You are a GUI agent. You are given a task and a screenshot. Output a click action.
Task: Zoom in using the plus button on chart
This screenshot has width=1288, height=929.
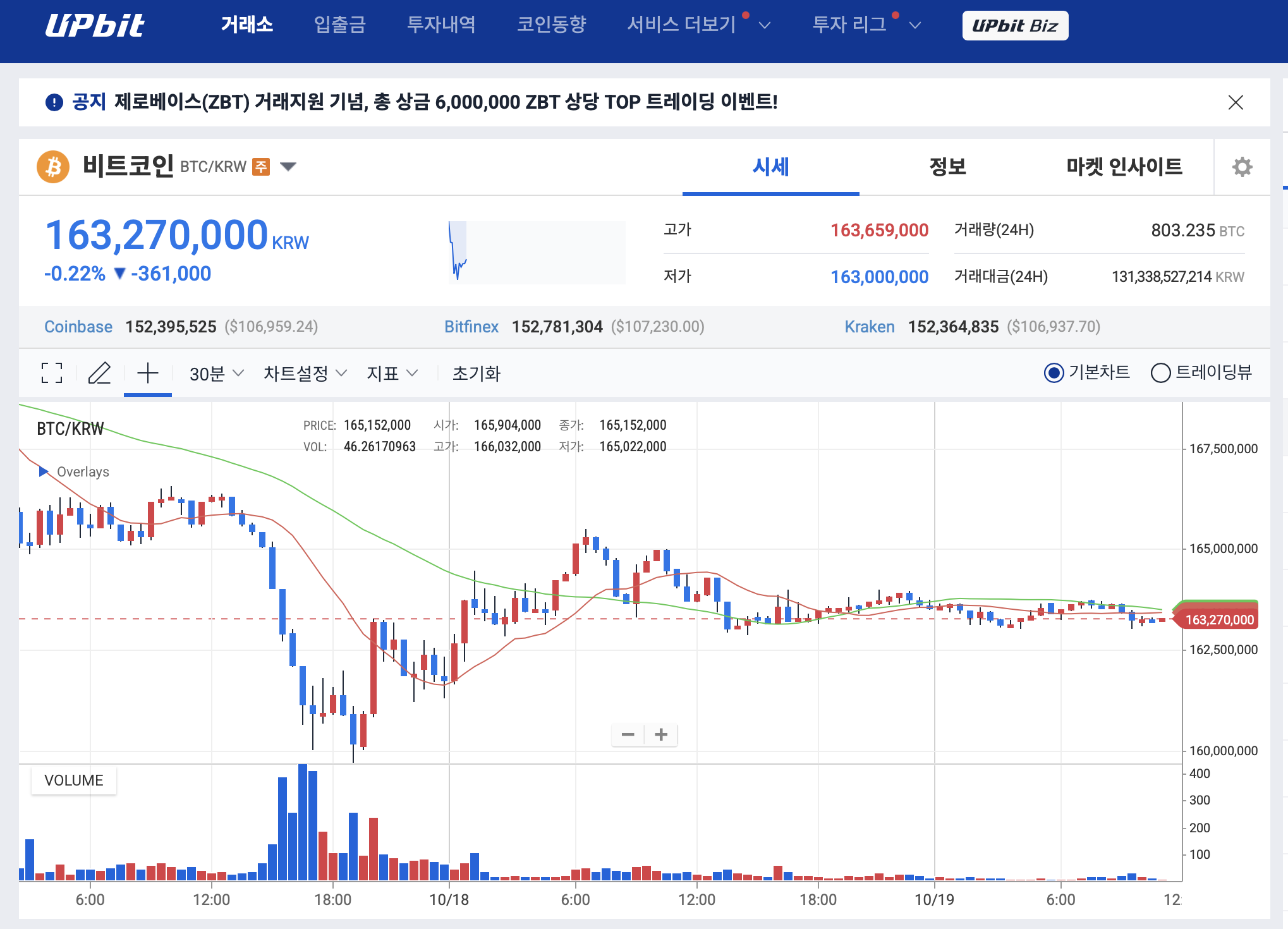click(x=661, y=734)
